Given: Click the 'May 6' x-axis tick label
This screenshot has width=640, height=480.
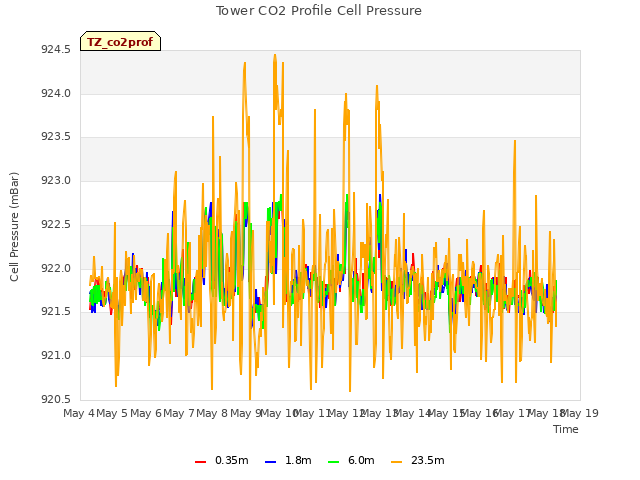Looking at the screenshot, I should tap(146, 413).
